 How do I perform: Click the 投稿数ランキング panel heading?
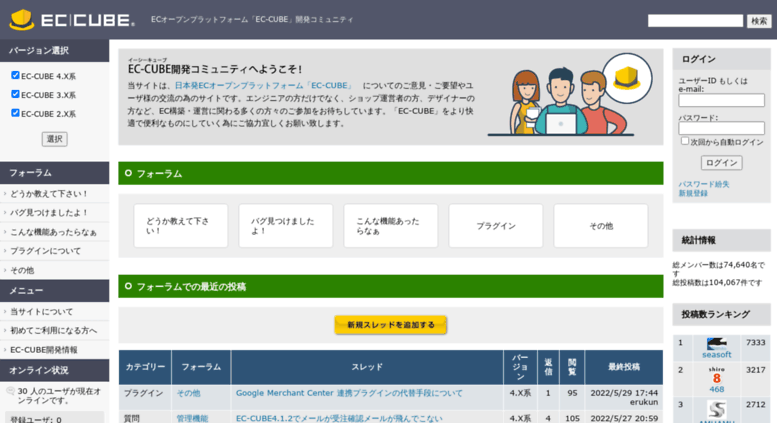tap(722, 314)
